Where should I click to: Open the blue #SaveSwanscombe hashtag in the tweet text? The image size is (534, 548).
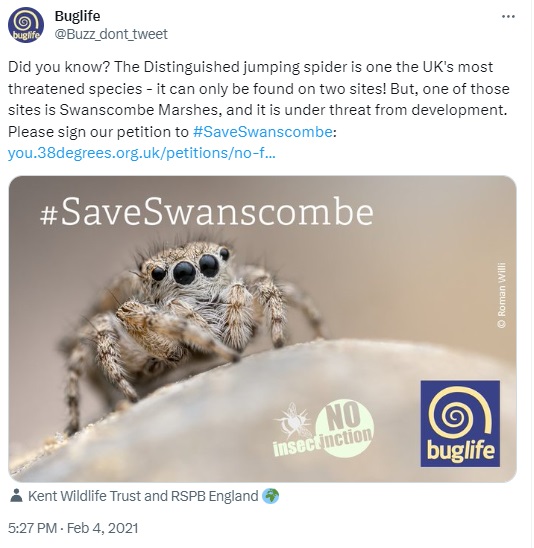point(262,132)
